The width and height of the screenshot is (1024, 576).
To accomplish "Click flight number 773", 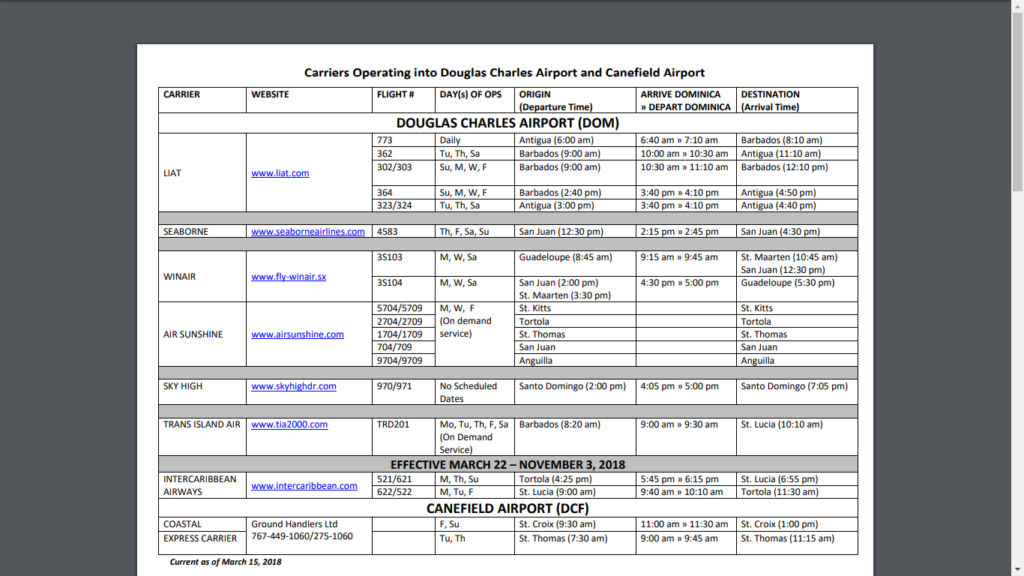I will tap(385, 140).
